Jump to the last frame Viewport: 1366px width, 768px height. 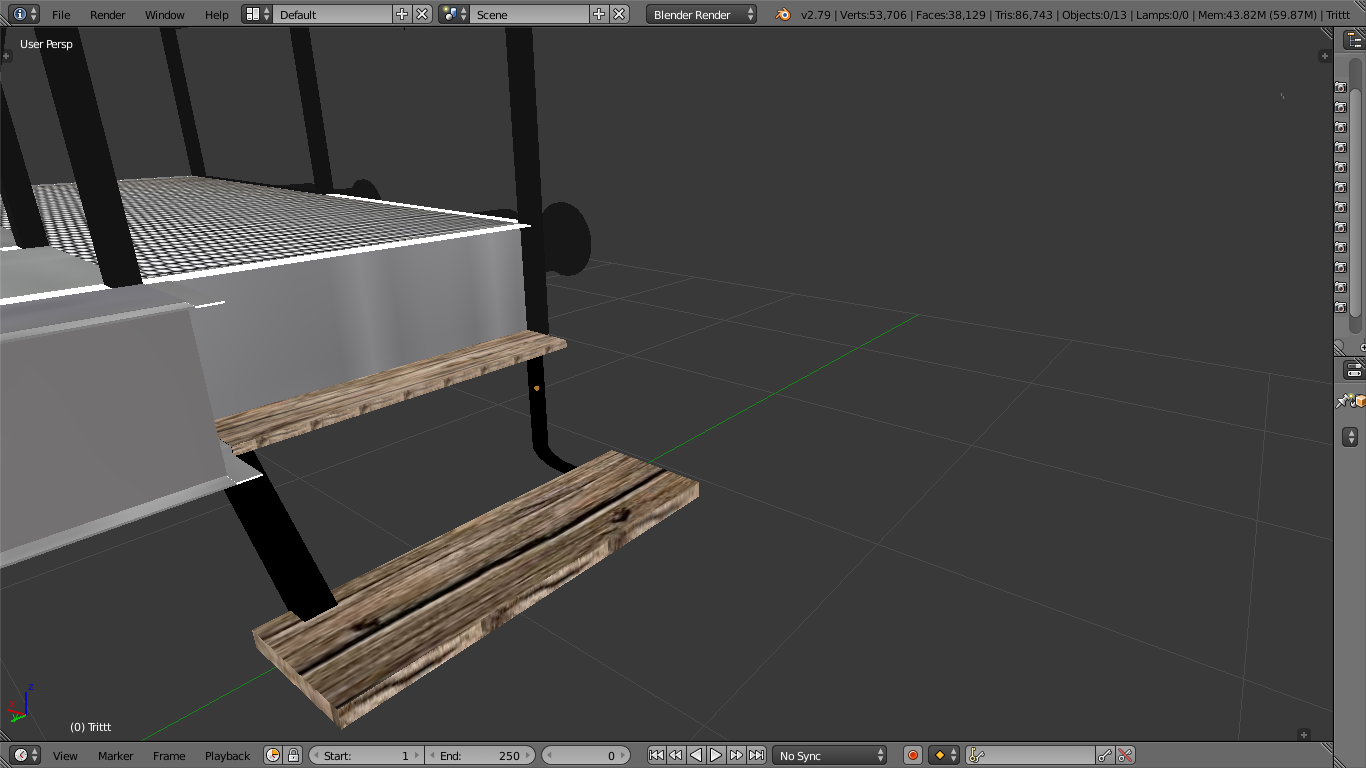[x=757, y=755]
